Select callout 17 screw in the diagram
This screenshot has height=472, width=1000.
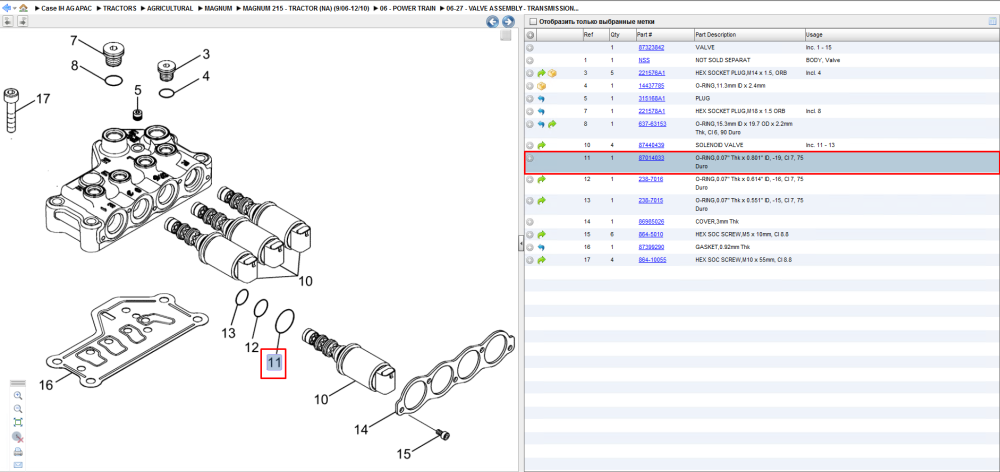tap(42, 99)
